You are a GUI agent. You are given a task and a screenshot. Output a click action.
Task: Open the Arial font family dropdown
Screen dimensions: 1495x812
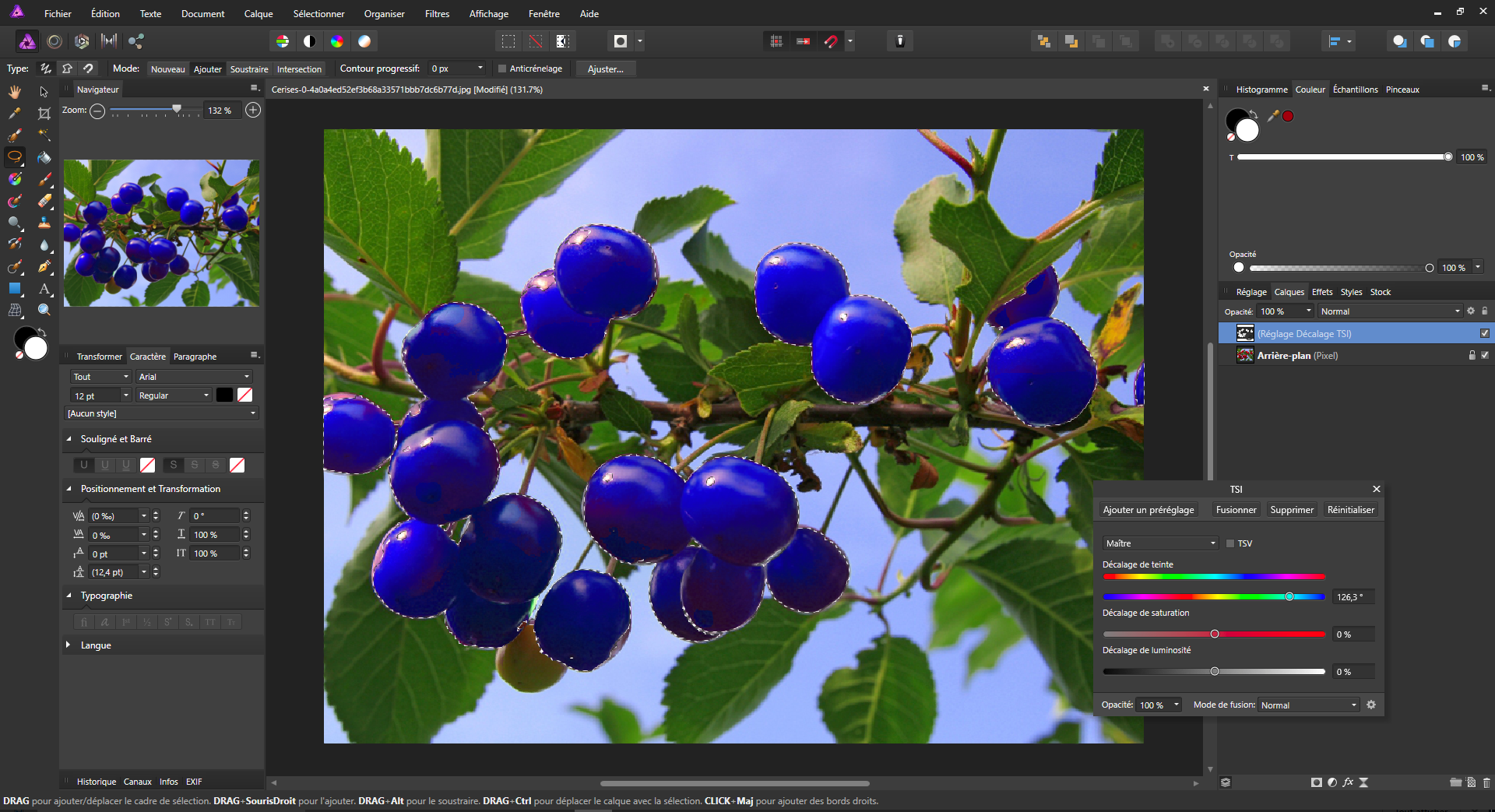tap(194, 377)
